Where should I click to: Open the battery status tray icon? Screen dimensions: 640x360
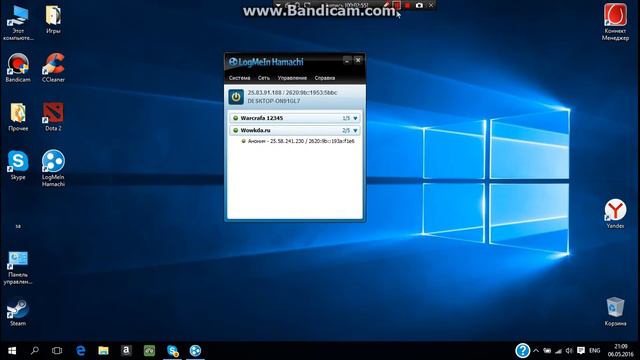(x=547, y=351)
